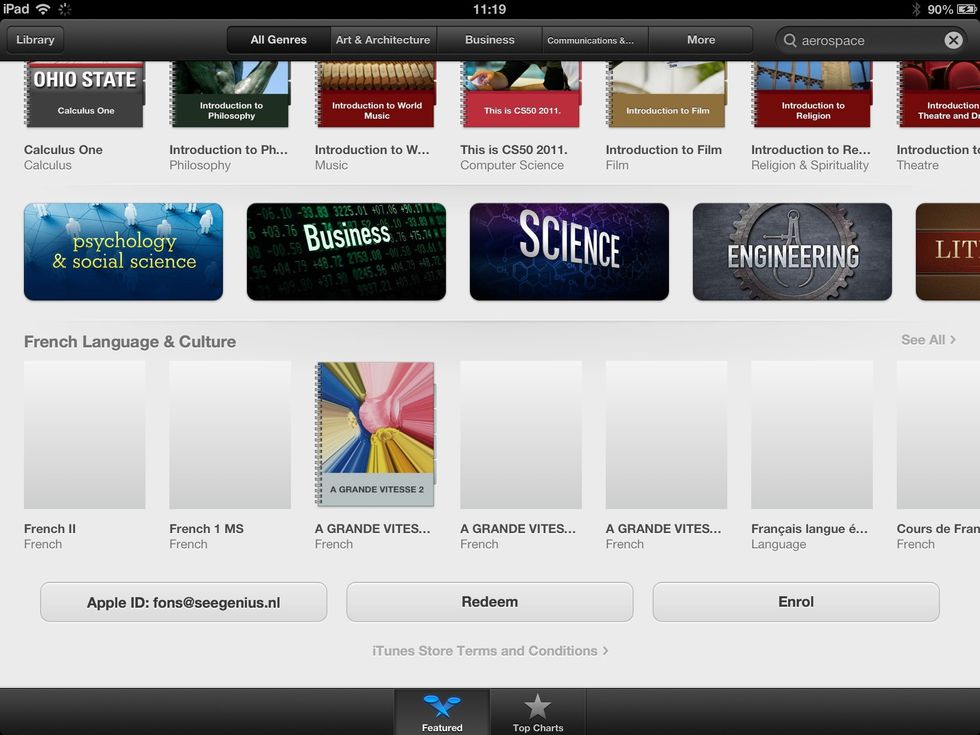Image resolution: width=980 pixels, height=735 pixels.
Task: Open Top Charts star icon
Action: click(x=538, y=707)
